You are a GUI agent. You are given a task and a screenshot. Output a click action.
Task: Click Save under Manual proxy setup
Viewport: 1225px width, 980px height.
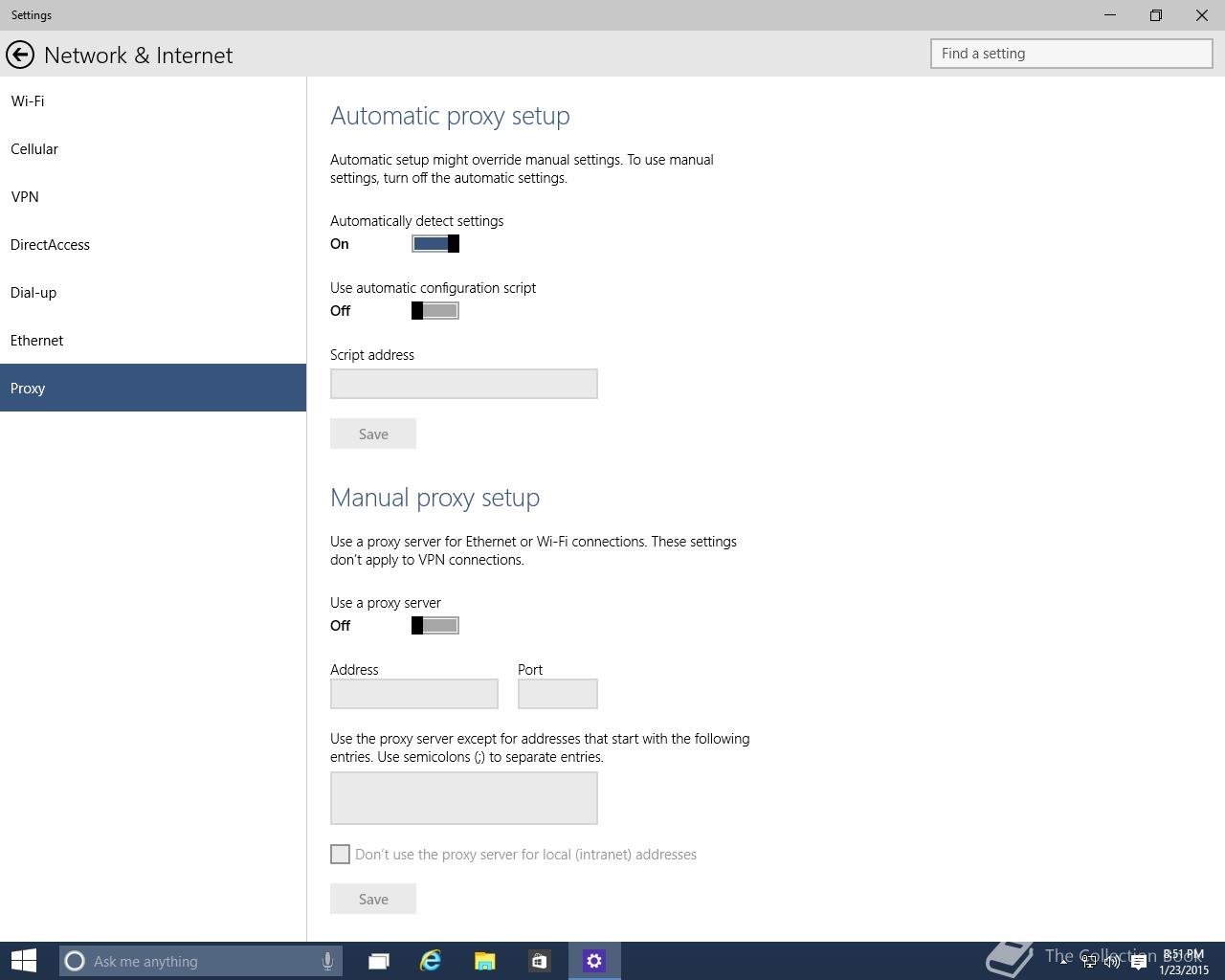tap(373, 899)
